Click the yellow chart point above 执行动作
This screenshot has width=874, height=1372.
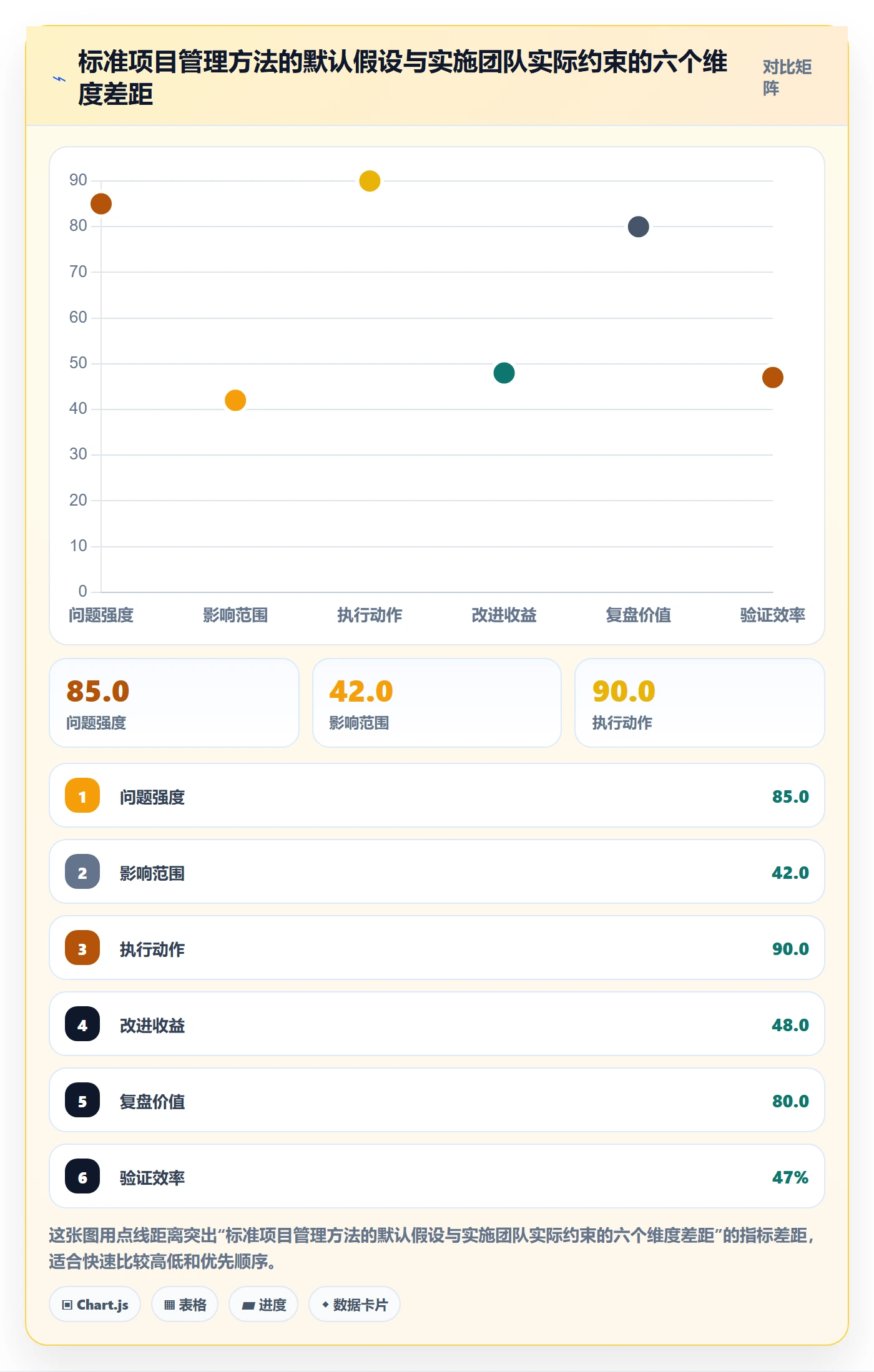click(370, 181)
